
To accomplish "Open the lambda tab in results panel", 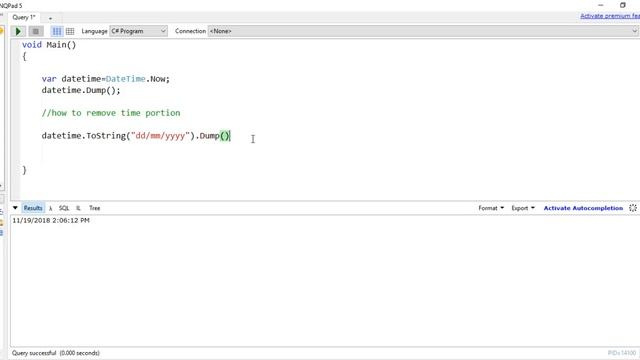I will coord(51,208).
